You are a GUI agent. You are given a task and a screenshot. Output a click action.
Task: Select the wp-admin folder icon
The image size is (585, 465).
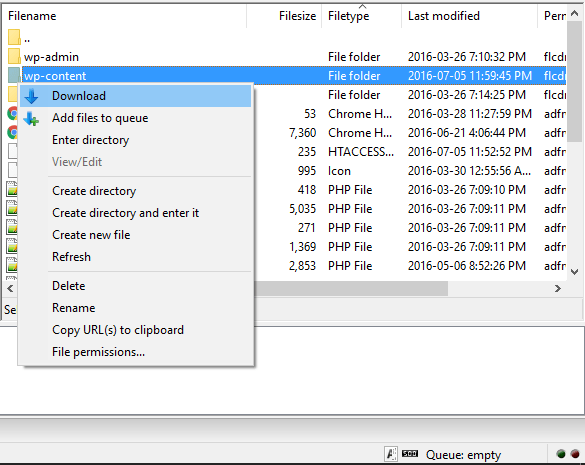tap(14, 56)
